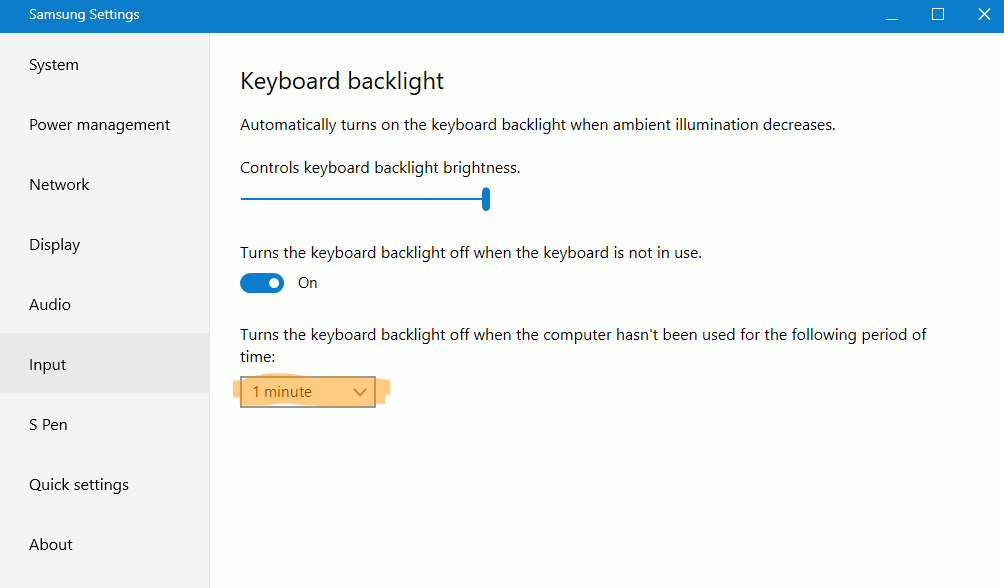Close the Samsung Settings window
This screenshot has height=588, width=1004.
(x=982, y=15)
